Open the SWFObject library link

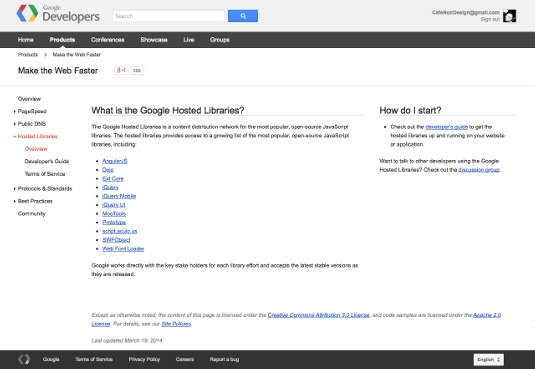coord(116,240)
